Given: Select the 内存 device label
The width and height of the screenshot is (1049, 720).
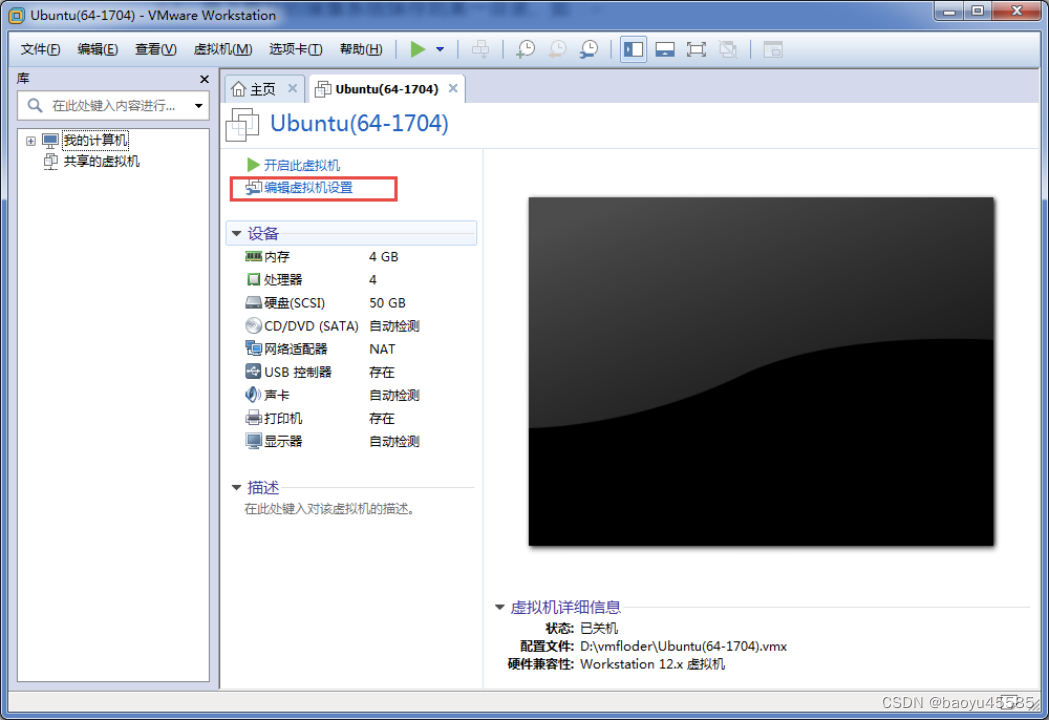Looking at the screenshot, I should [x=277, y=257].
